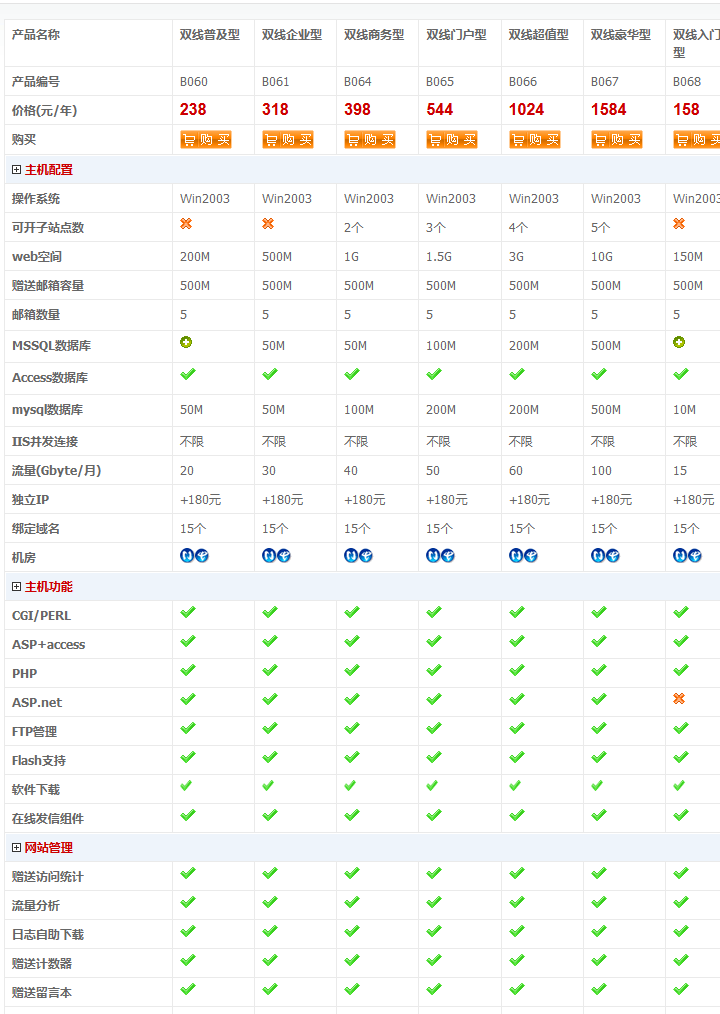Click green plus icon in MSSQL数据库 for 双线普及型
This screenshot has width=720, height=1014.
click(186, 342)
